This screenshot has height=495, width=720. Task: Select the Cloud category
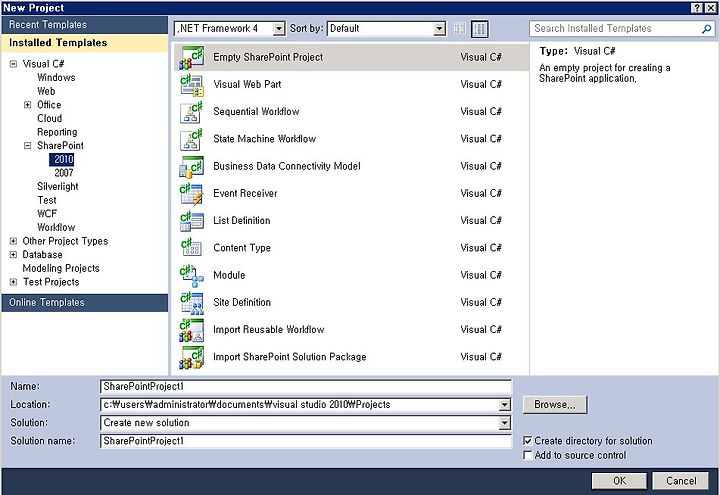(49, 118)
